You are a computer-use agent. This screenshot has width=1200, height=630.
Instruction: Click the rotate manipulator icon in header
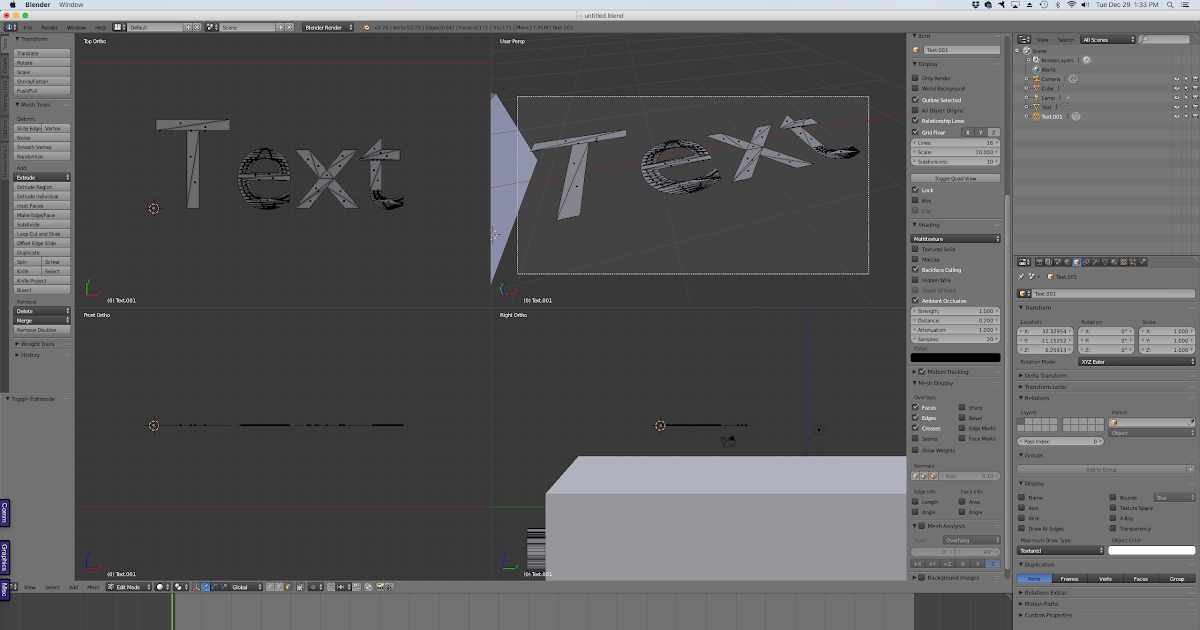(x=215, y=587)
